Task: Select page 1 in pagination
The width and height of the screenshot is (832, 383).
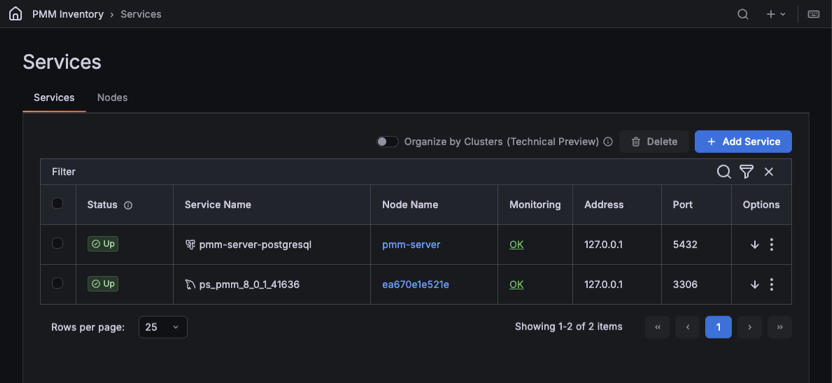Action: pyautogui.click(x=718, y=327)
